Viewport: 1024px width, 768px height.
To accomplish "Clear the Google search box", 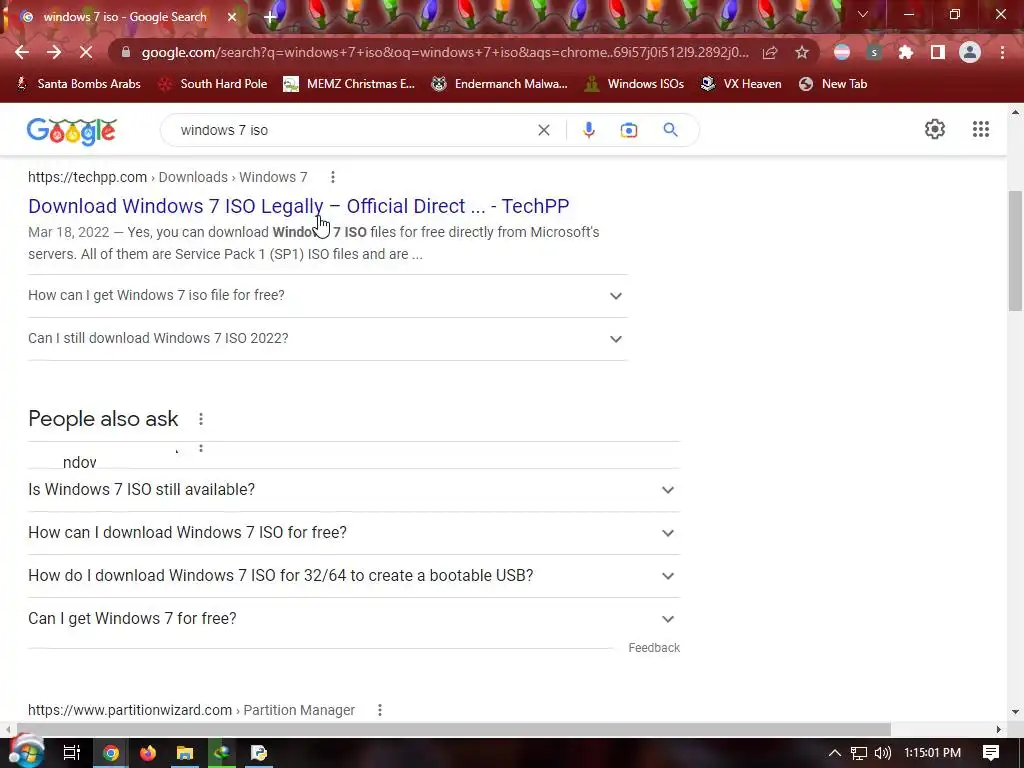I will [x=543, y=130].
